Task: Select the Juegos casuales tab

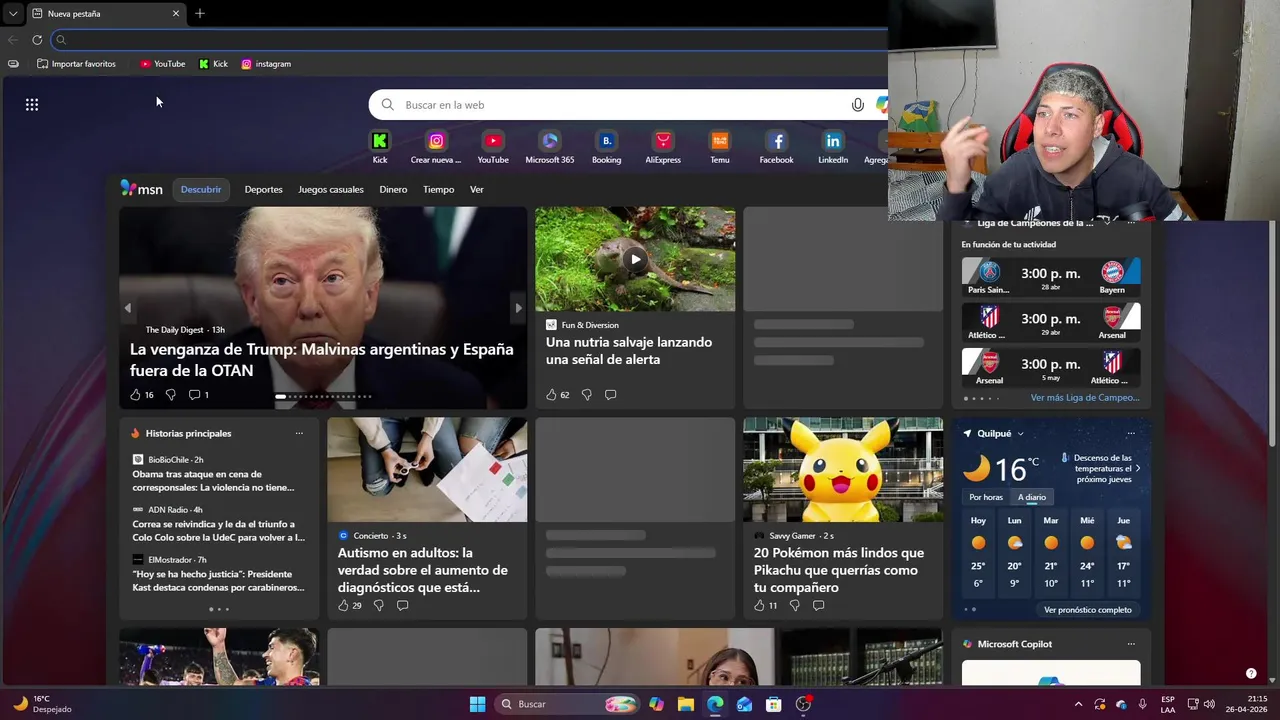Action: (x=331, y=189)
